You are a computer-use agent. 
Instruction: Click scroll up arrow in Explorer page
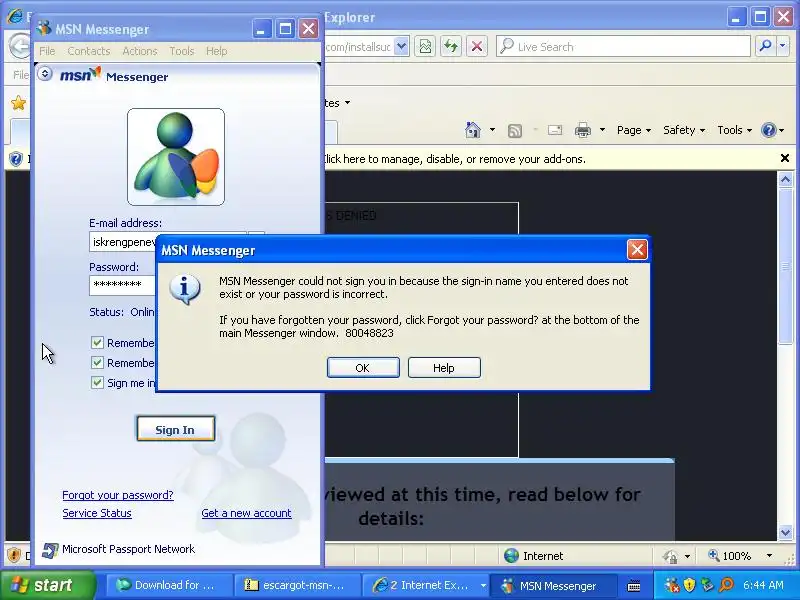pyautogui.click(x=785, y=179)
